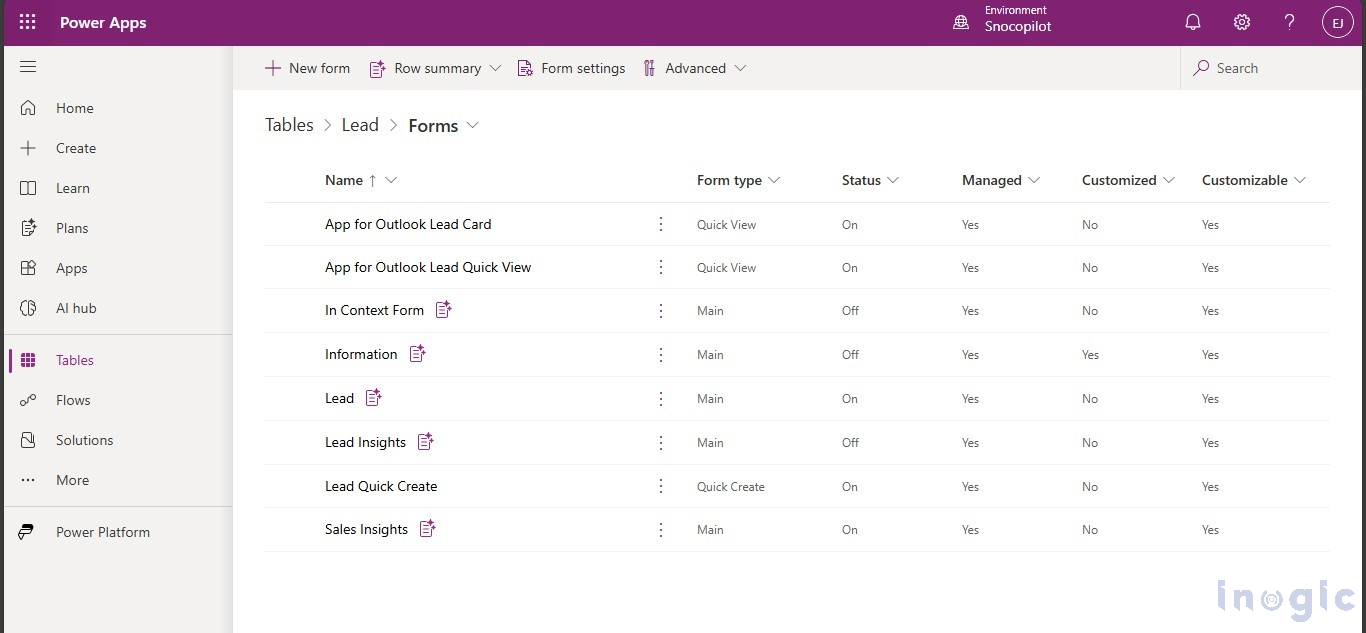Go to Home in the sidebar

(75, 108)
